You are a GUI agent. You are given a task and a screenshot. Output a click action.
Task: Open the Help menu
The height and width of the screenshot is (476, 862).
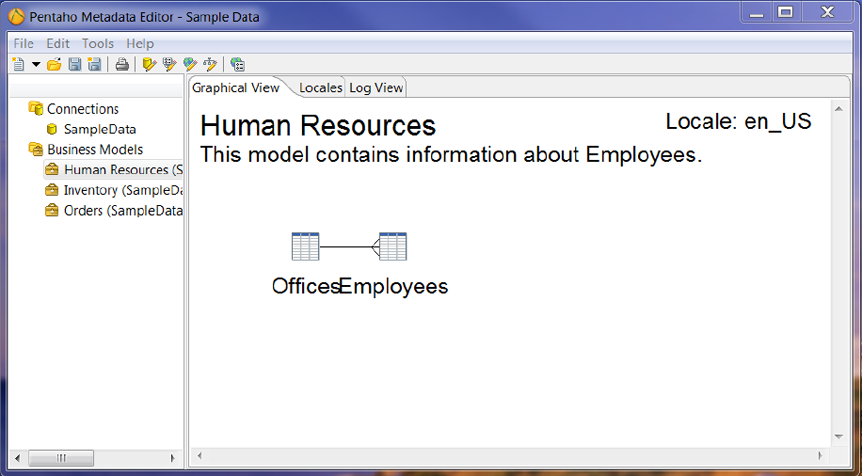click(140, 44)
